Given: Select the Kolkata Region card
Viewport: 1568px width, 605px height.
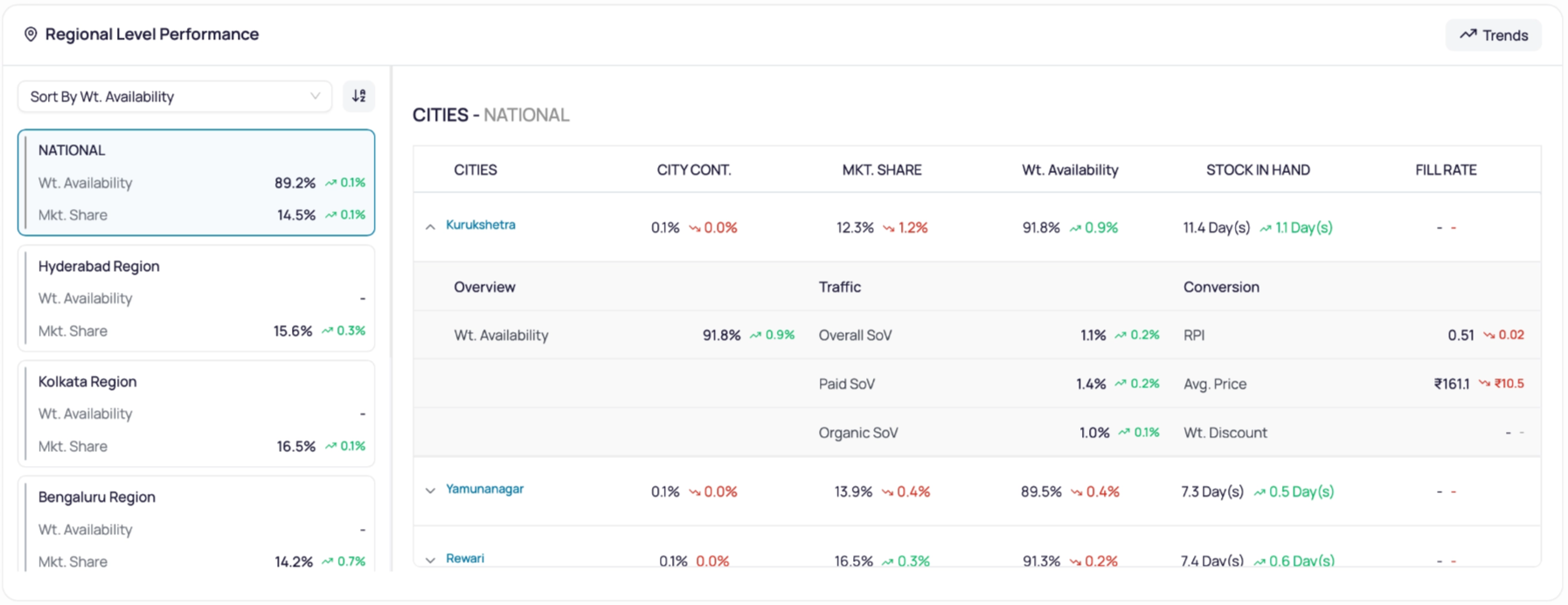Looking at the screenshot, I should click(197, 414).
